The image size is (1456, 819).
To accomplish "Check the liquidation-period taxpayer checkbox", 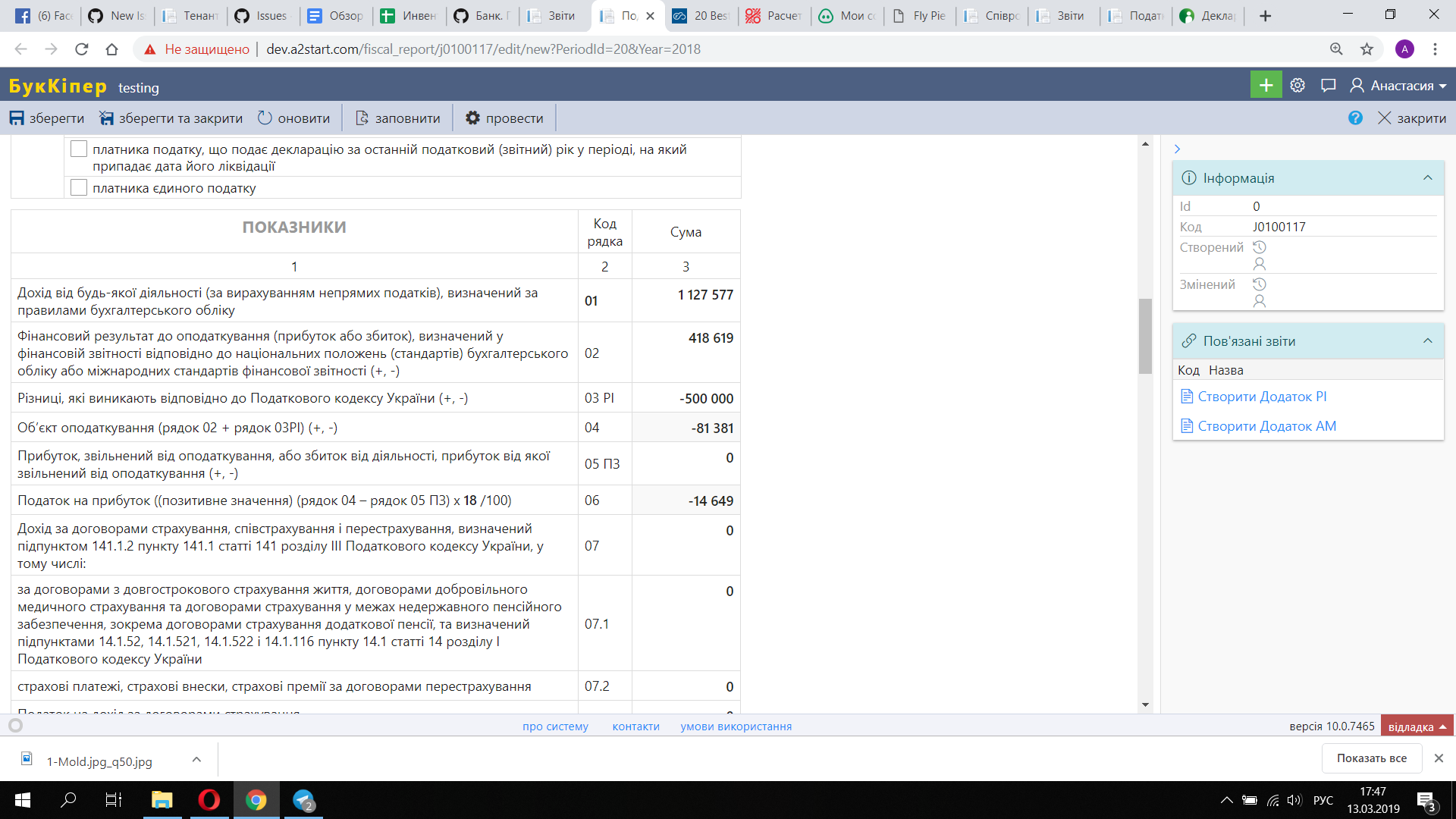I will click(x=79, y=149).
